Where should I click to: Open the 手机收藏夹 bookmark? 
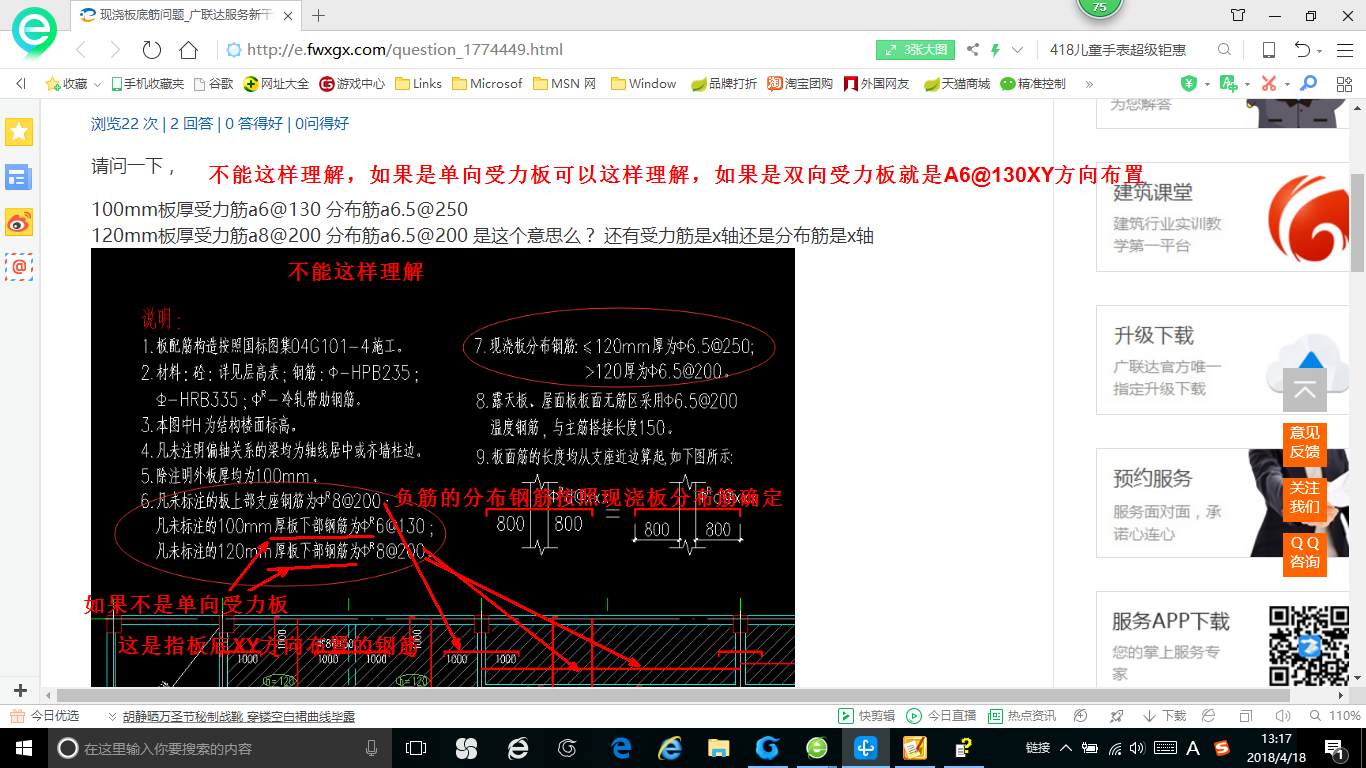click(147, 84)
